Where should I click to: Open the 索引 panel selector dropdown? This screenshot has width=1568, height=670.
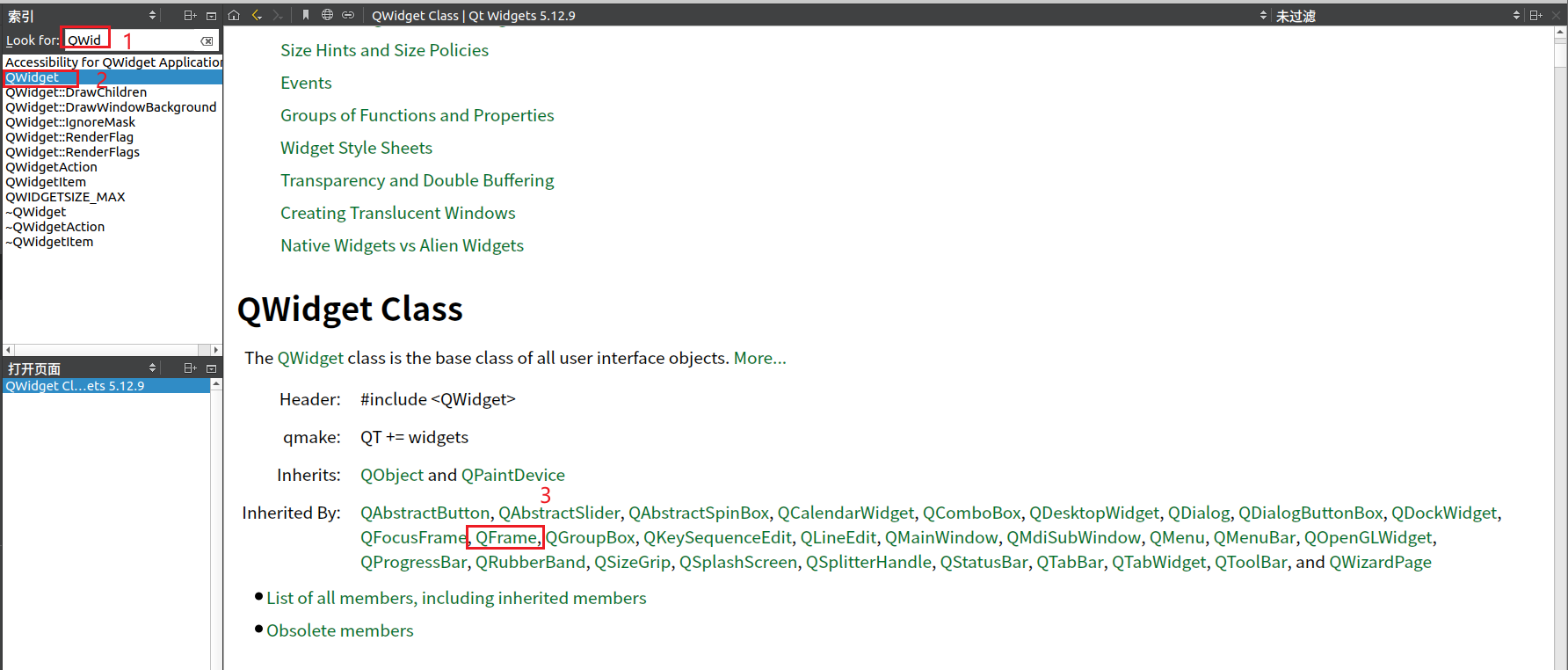pos(152,16)
